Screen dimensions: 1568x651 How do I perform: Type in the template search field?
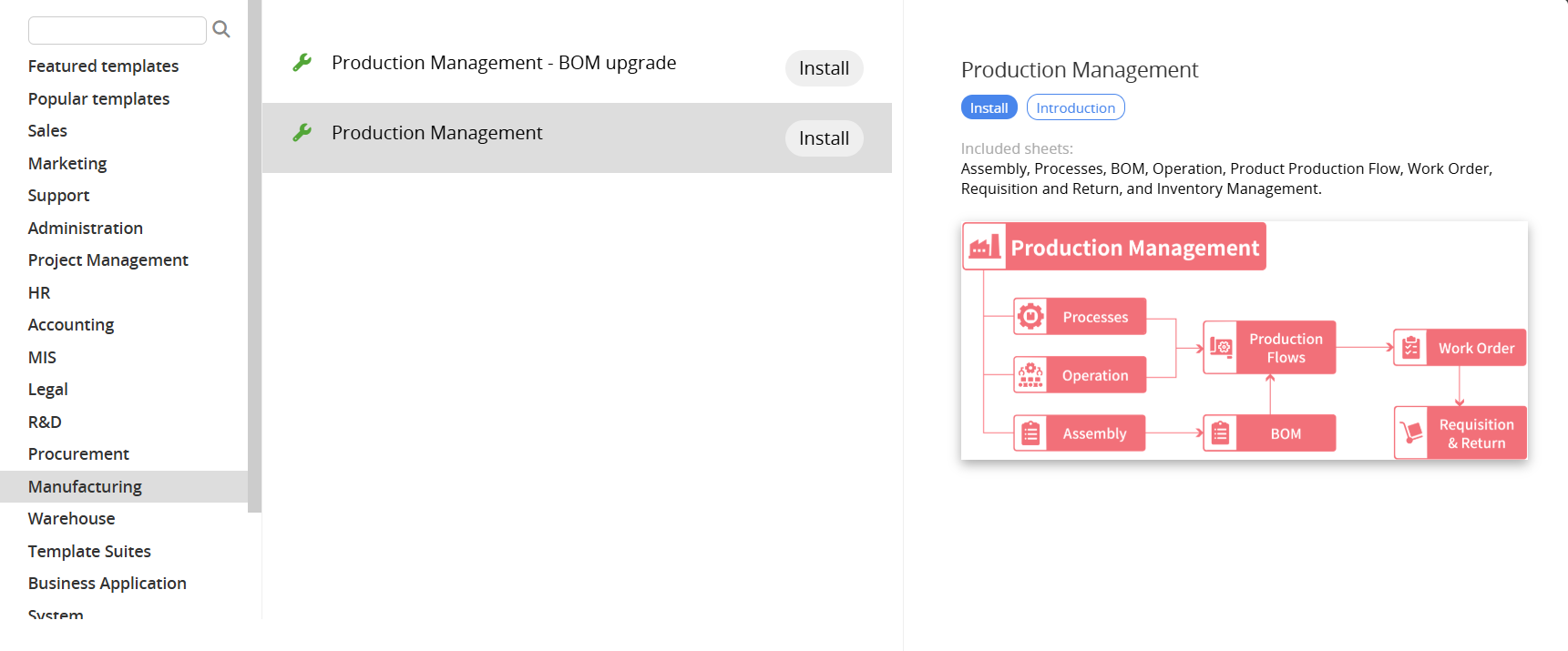tap(118, 30)
